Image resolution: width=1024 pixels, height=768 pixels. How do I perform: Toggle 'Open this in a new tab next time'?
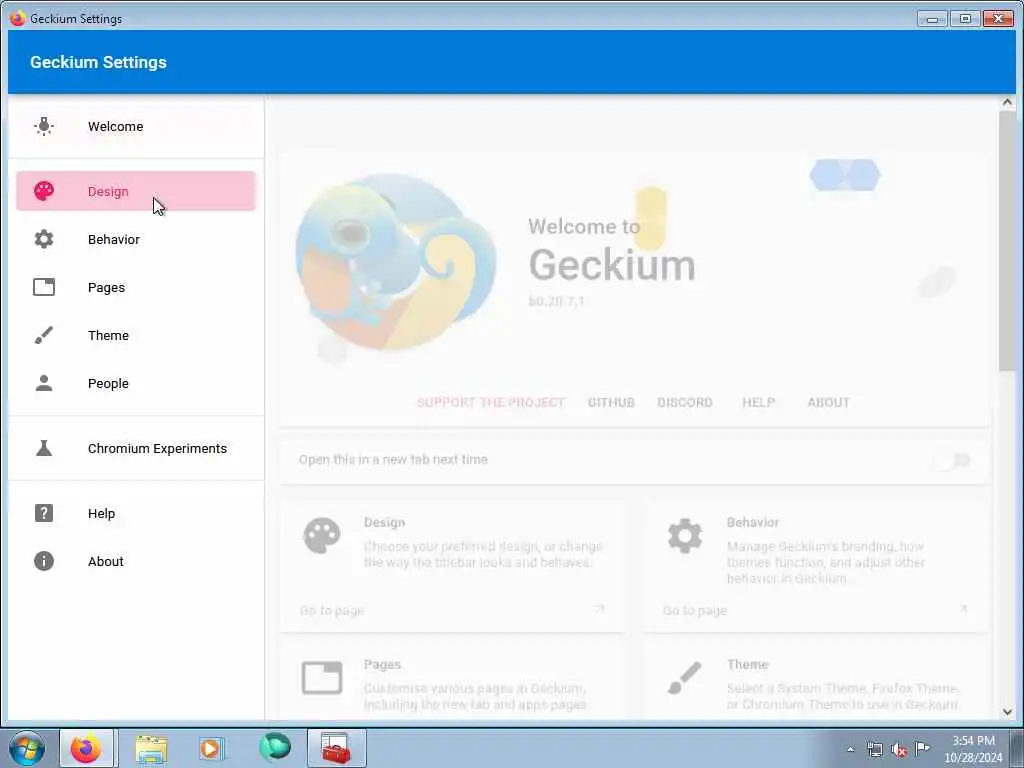954,461
